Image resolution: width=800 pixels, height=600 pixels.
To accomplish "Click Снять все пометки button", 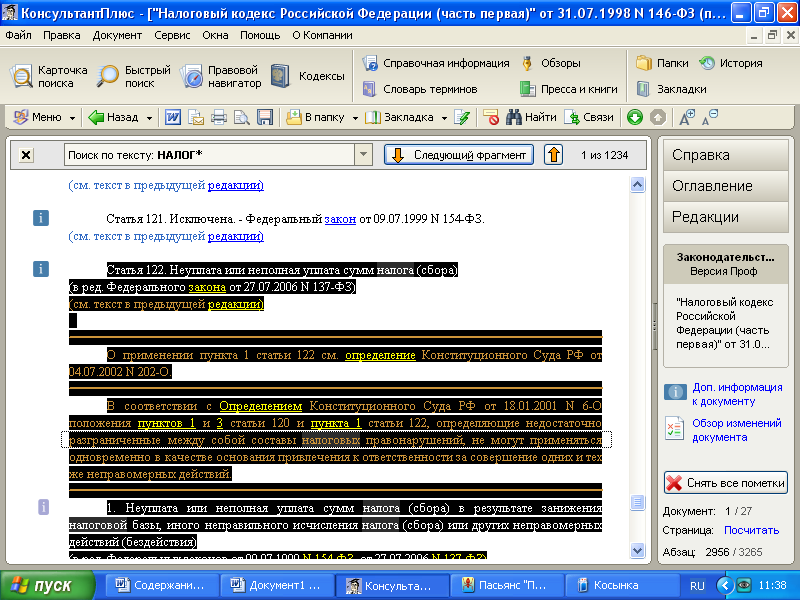I will click(726, 483).
